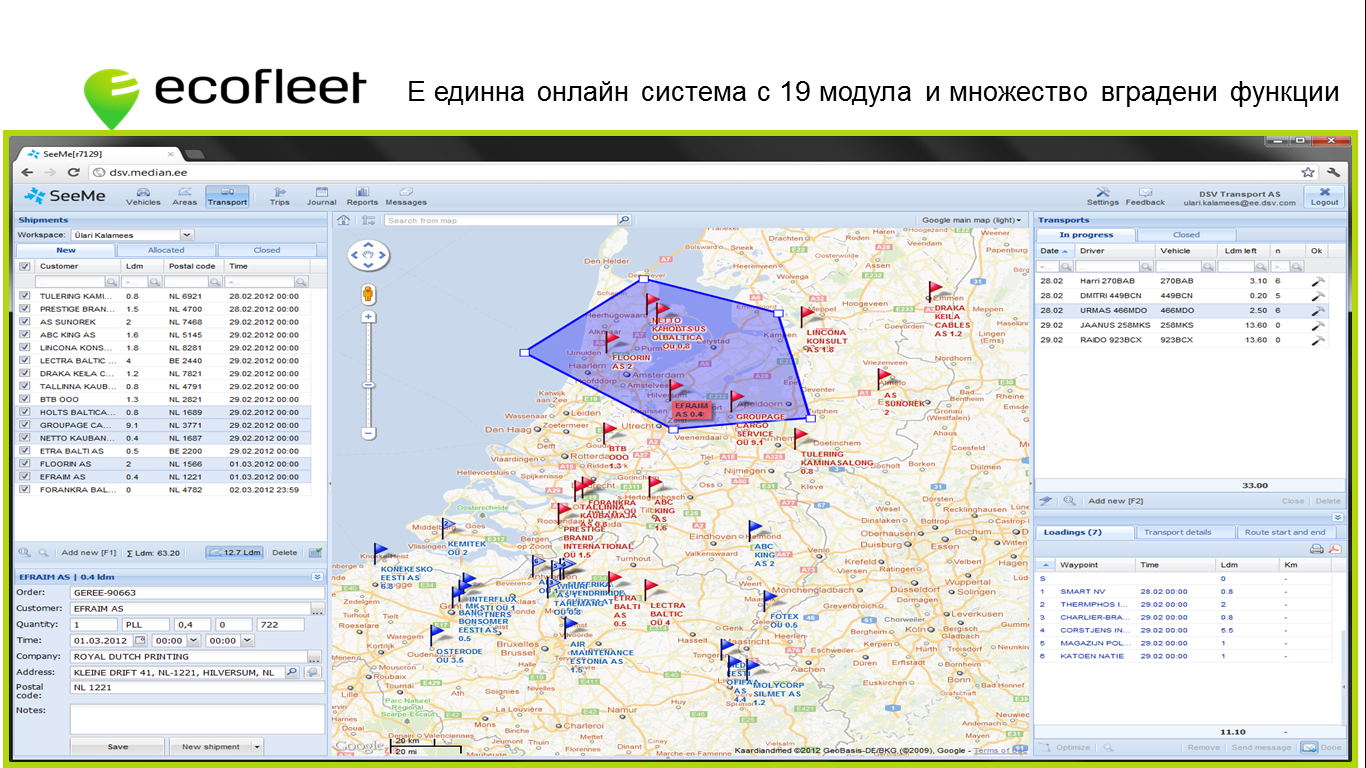Uncheck the FORANKRA BAL... shipment checkbox
1366x768 pixels.
coord(25,490)
